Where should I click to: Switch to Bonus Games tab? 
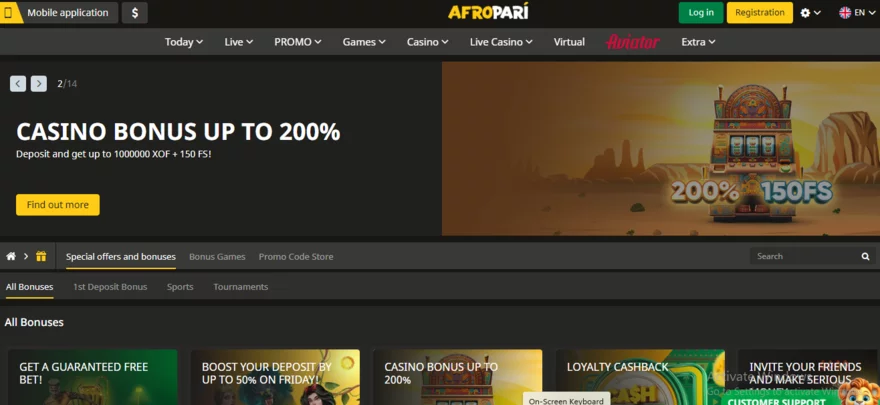tap(217, 256)
